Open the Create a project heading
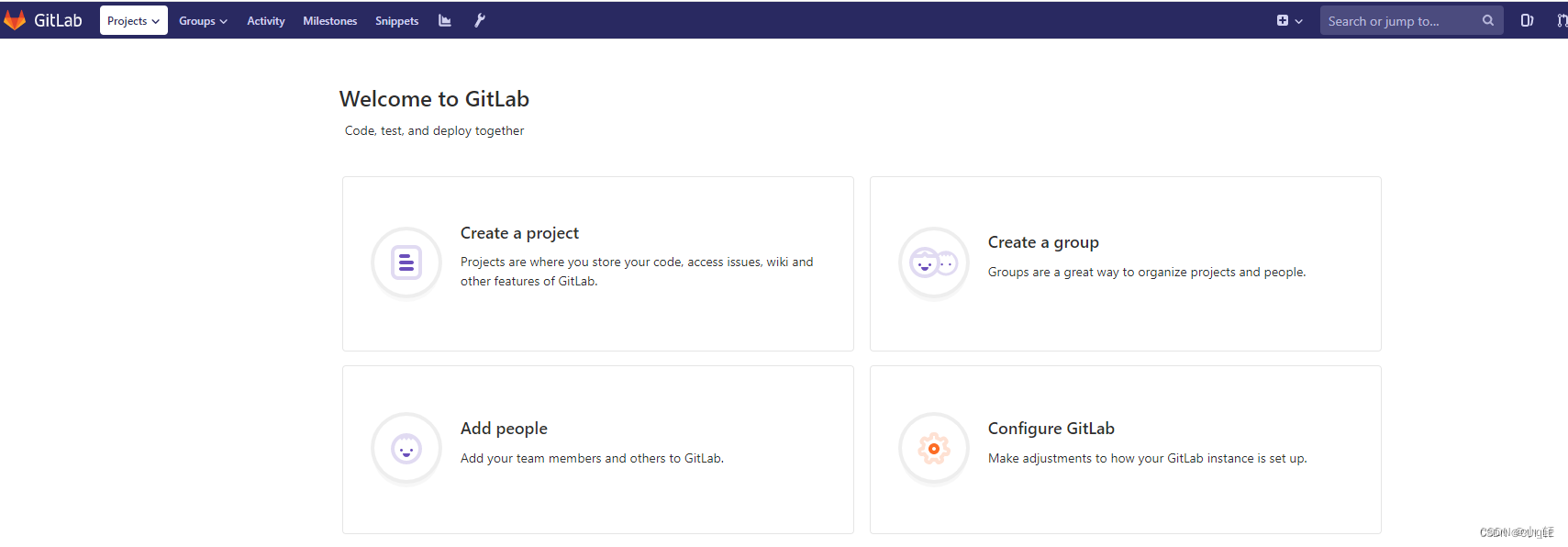The height and width of the screenshot is (547, 1568). pyautogui.click(x=519, y=233)
